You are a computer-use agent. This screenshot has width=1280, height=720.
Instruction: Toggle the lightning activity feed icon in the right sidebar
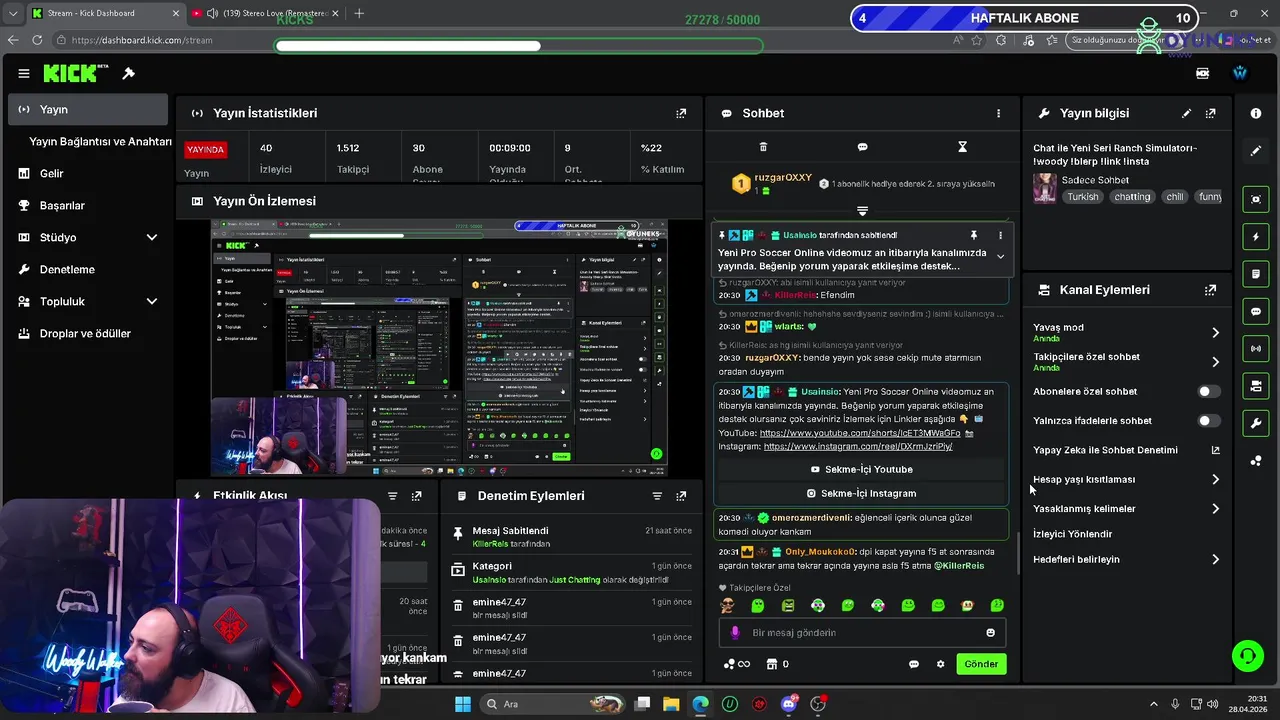pyautogui.click(x=1256, y=237)
